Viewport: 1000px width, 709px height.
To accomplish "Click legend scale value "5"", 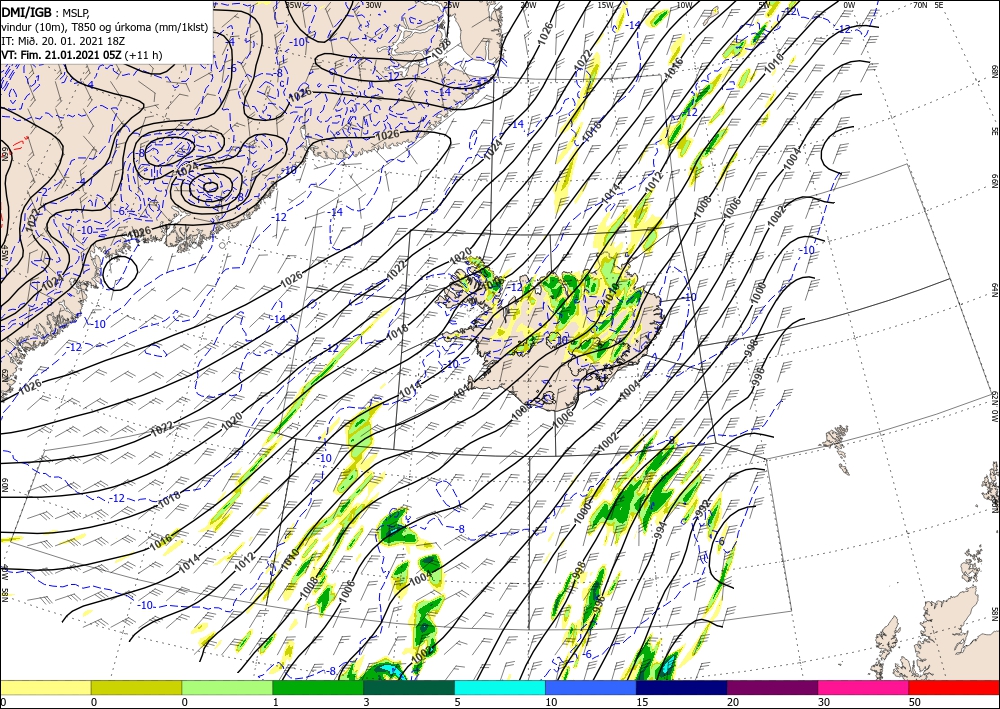I will pos(457,702).
